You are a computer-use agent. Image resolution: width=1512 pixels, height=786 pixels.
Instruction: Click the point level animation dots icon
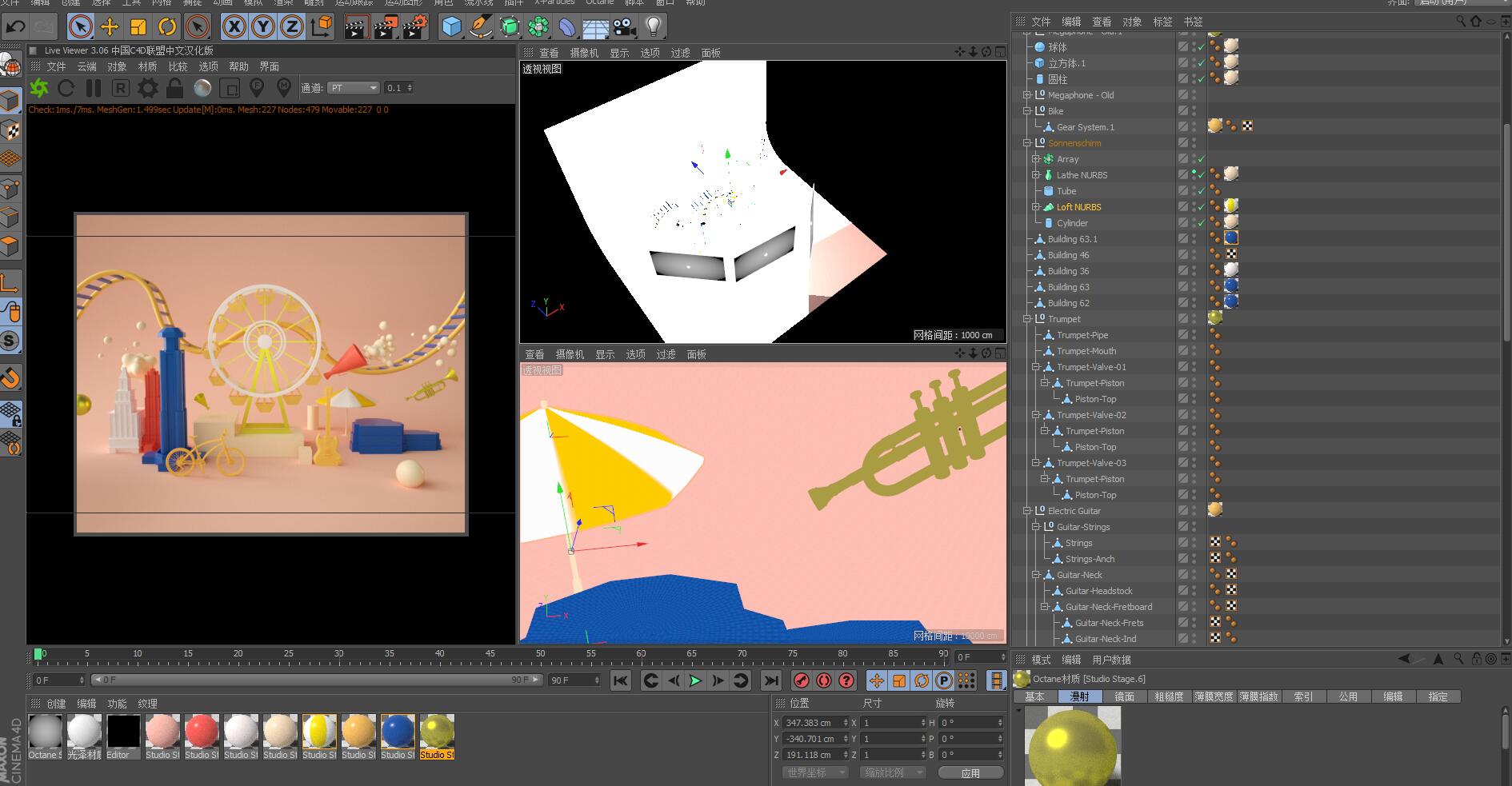(966, 680)
